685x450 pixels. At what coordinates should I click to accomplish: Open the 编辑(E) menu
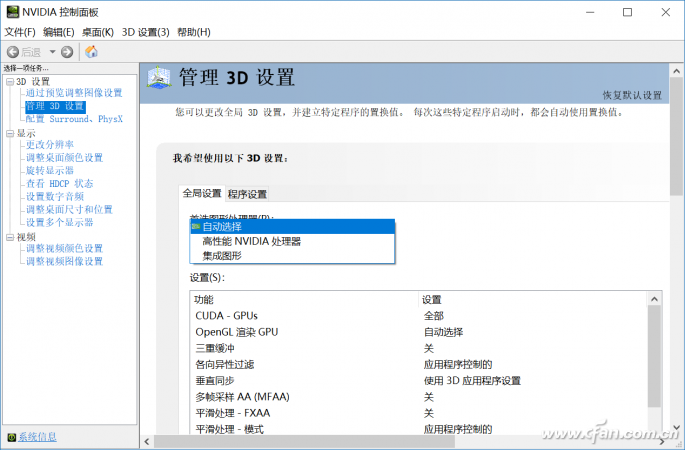point(59,32)
